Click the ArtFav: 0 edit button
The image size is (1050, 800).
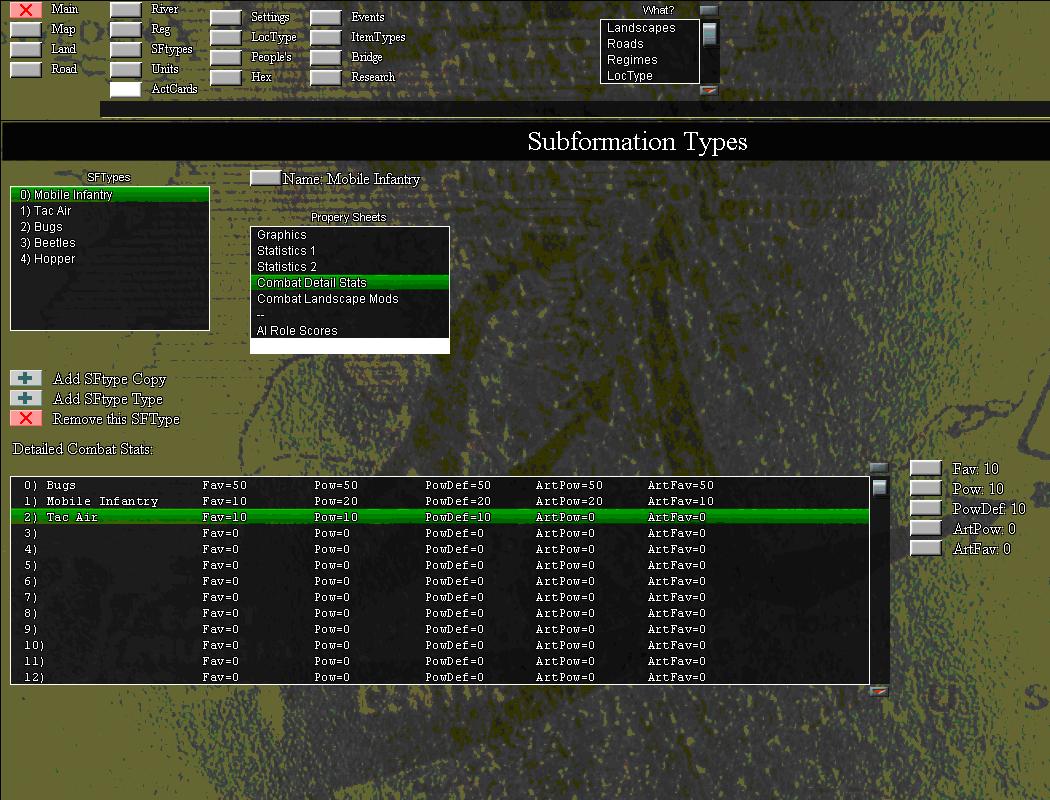click(926, 548)
